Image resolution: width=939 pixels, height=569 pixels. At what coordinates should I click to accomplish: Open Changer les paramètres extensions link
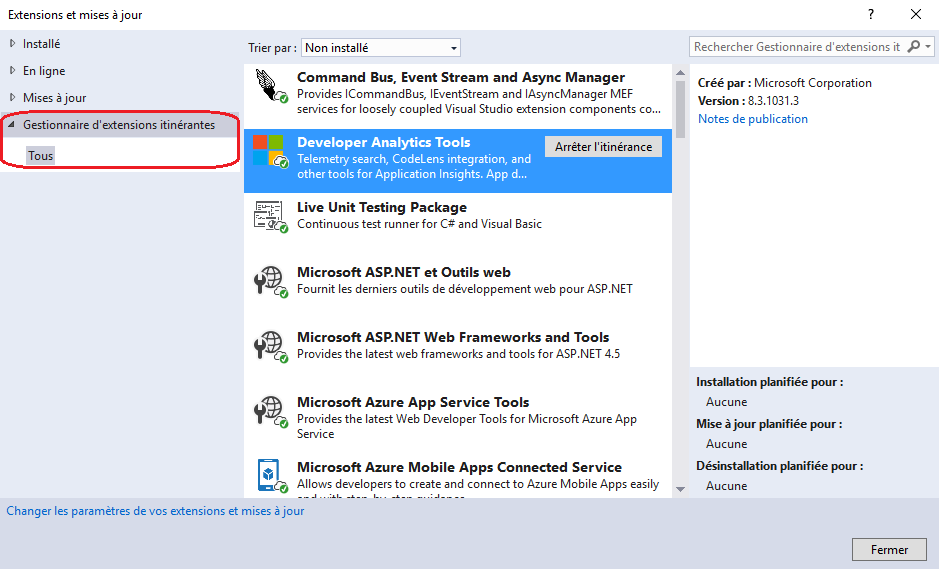click(156, 511)
